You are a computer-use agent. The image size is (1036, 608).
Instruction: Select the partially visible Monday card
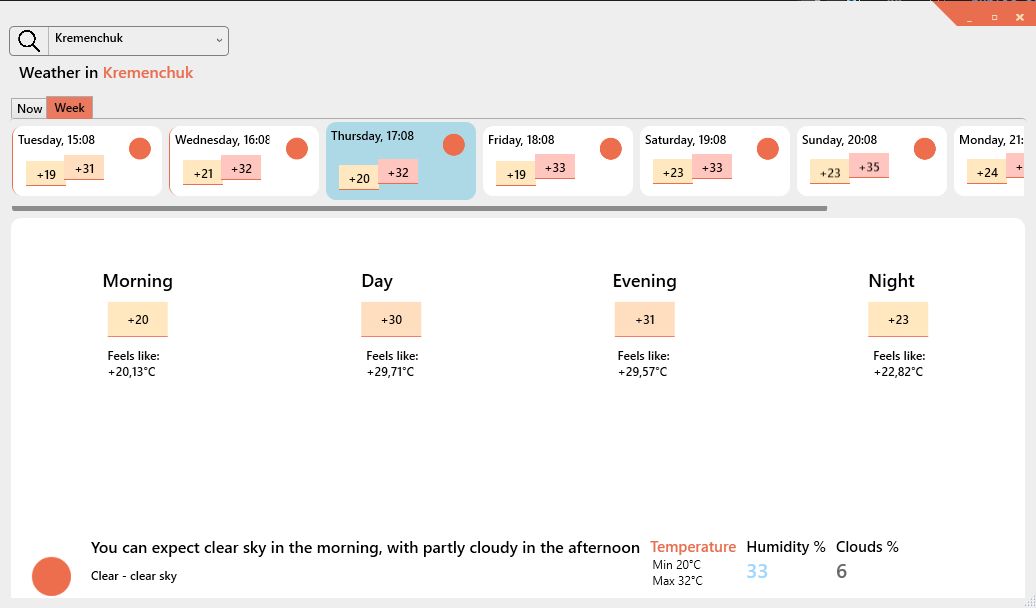pos(989,161)
